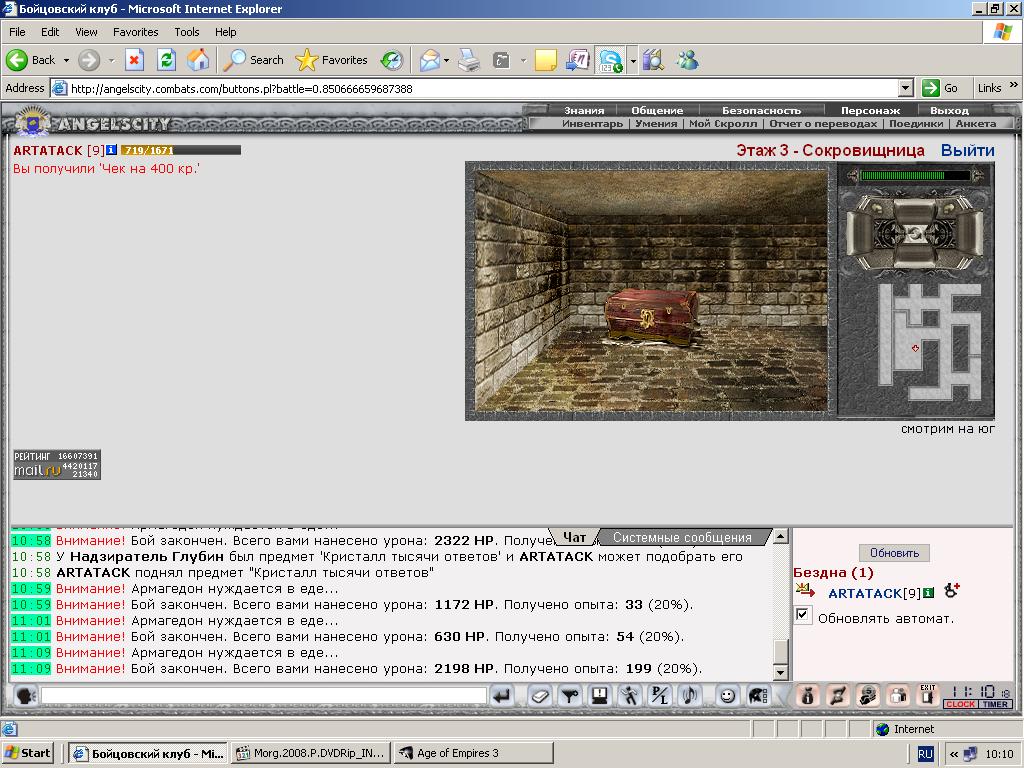Click the 'Обновить' button

894,552
